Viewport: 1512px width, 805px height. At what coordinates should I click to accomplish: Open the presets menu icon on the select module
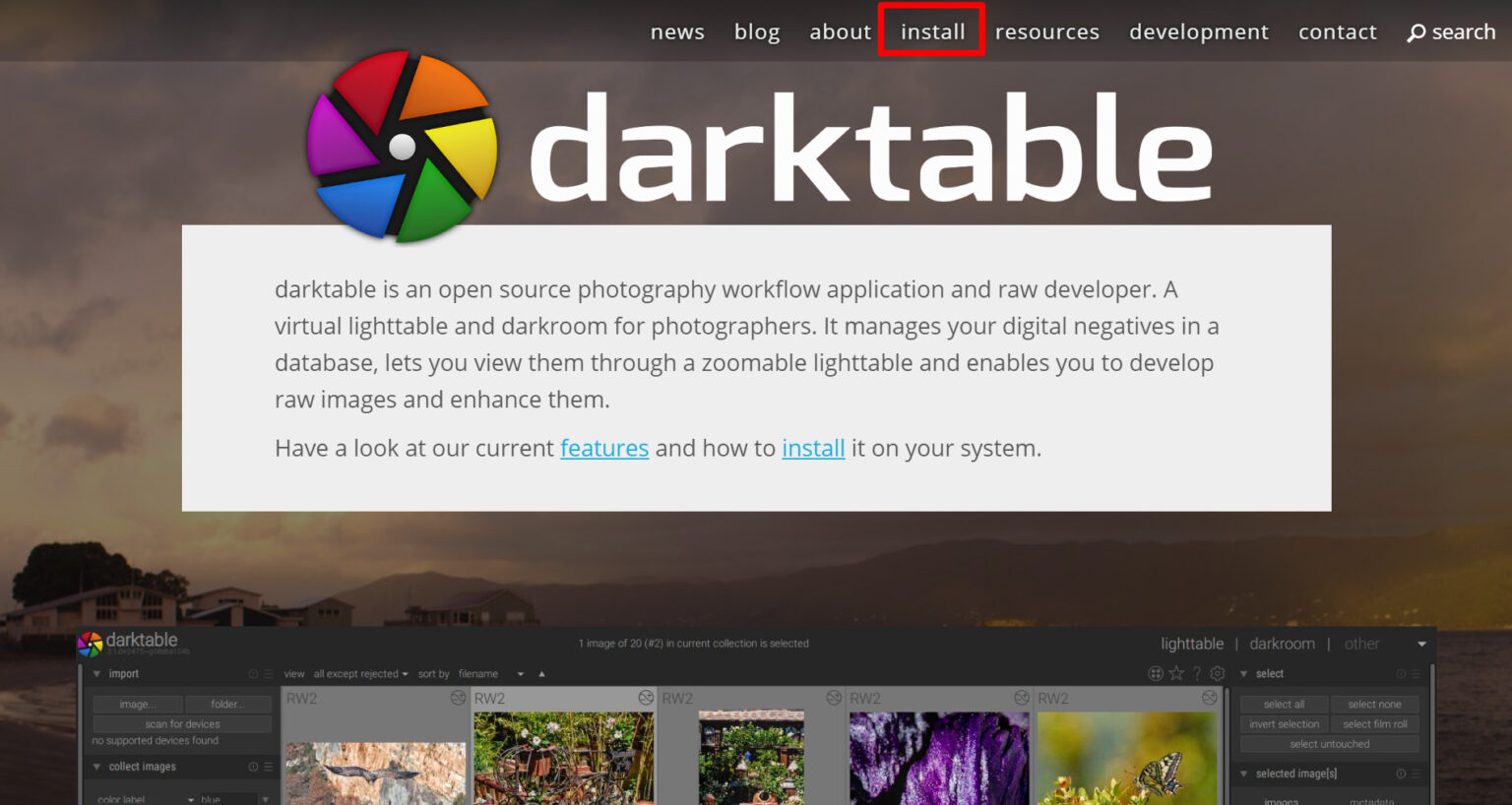click(1416, 673)
